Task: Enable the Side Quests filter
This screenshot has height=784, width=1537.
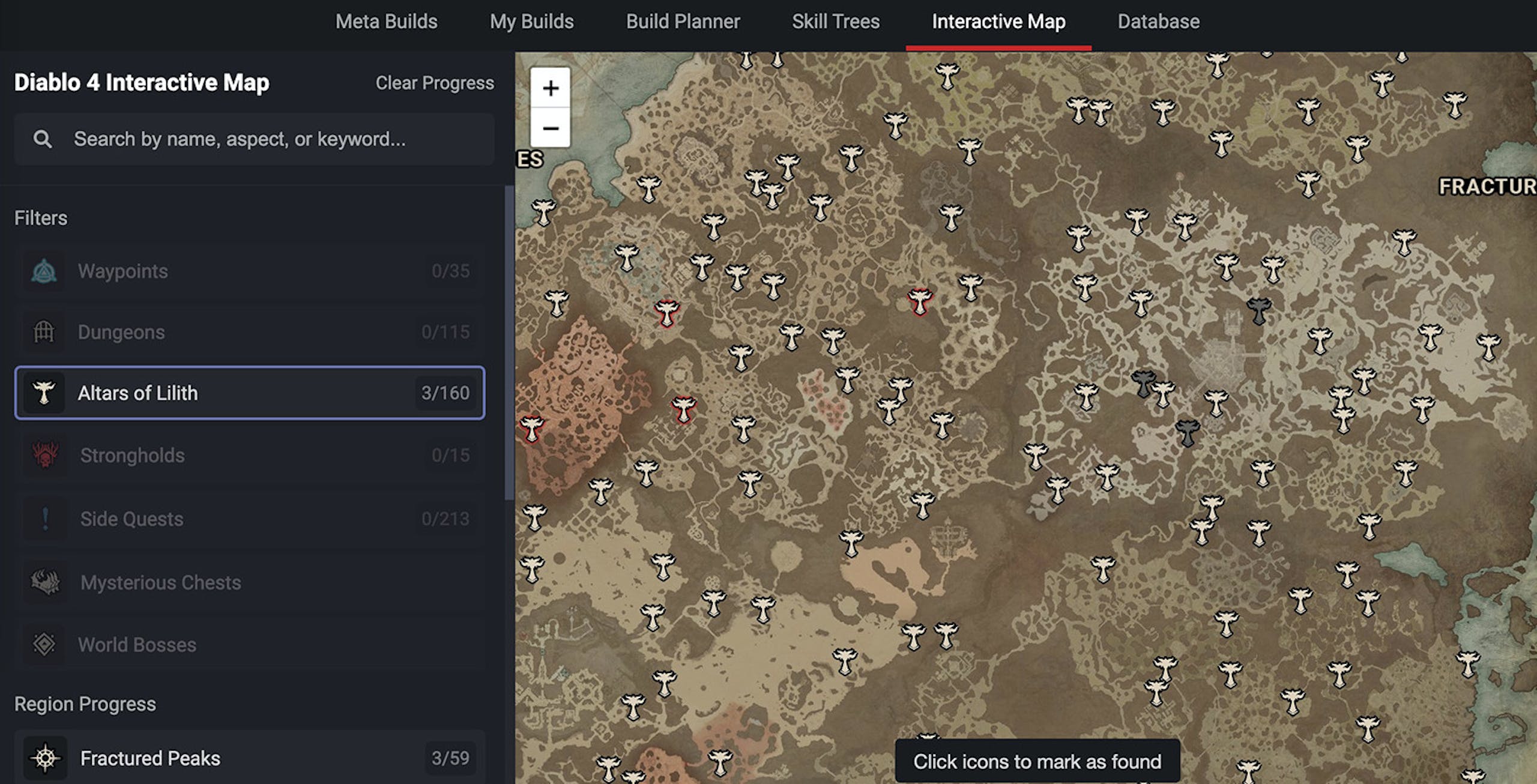Action: [x=250, y=519]
